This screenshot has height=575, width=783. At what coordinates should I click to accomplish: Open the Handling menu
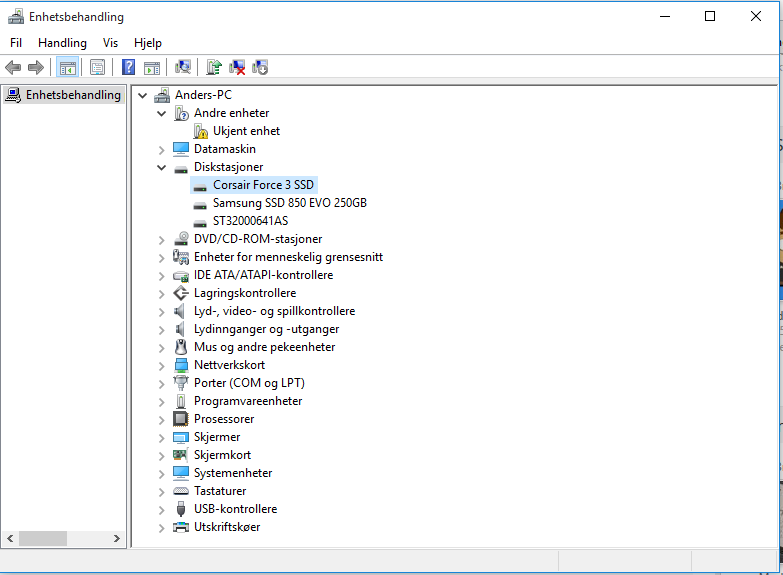(62, 43)
